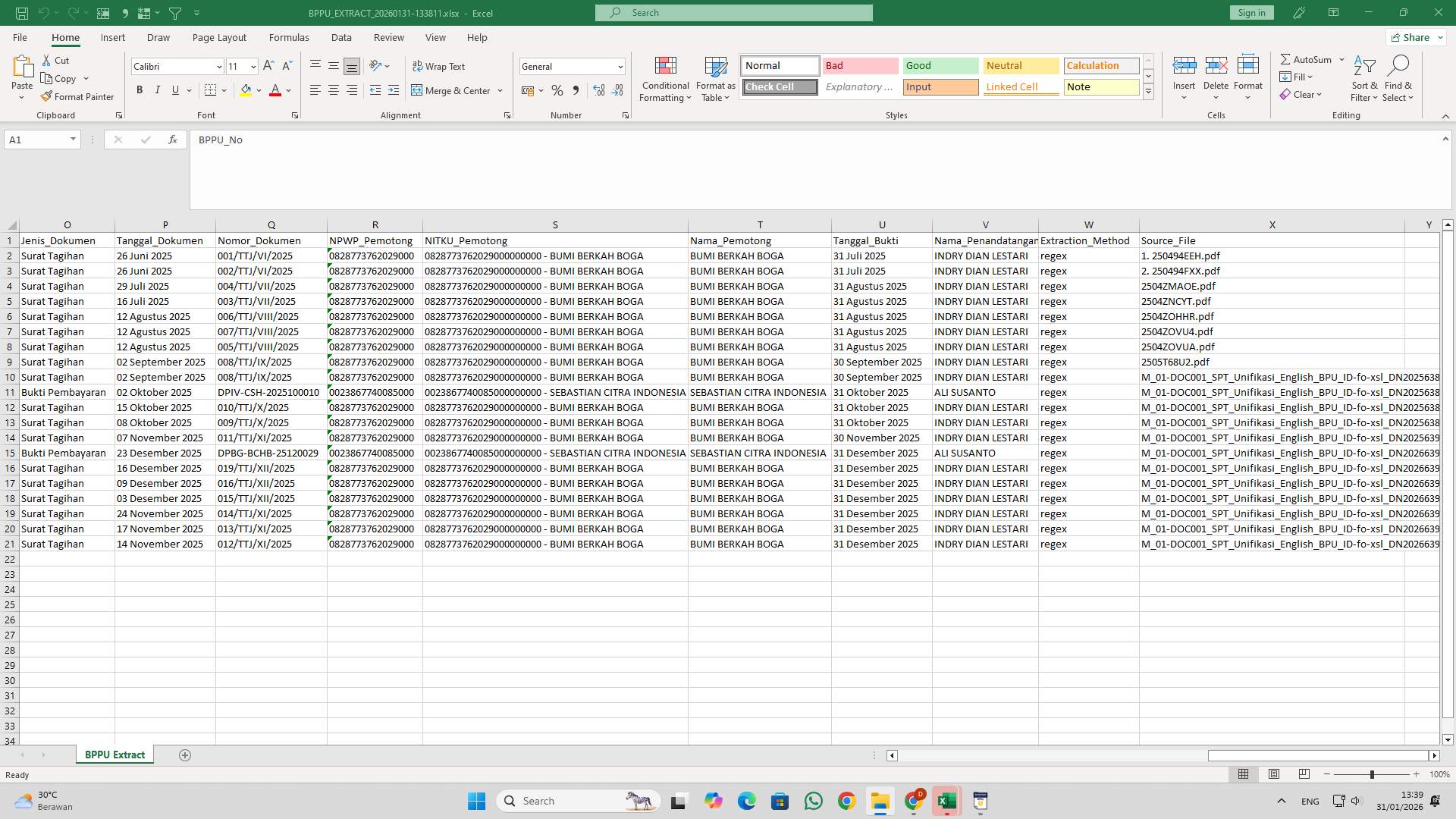1456x819 pixels.
Task: Toggle bold formatting in the Font group
Action: coord(139,90)
